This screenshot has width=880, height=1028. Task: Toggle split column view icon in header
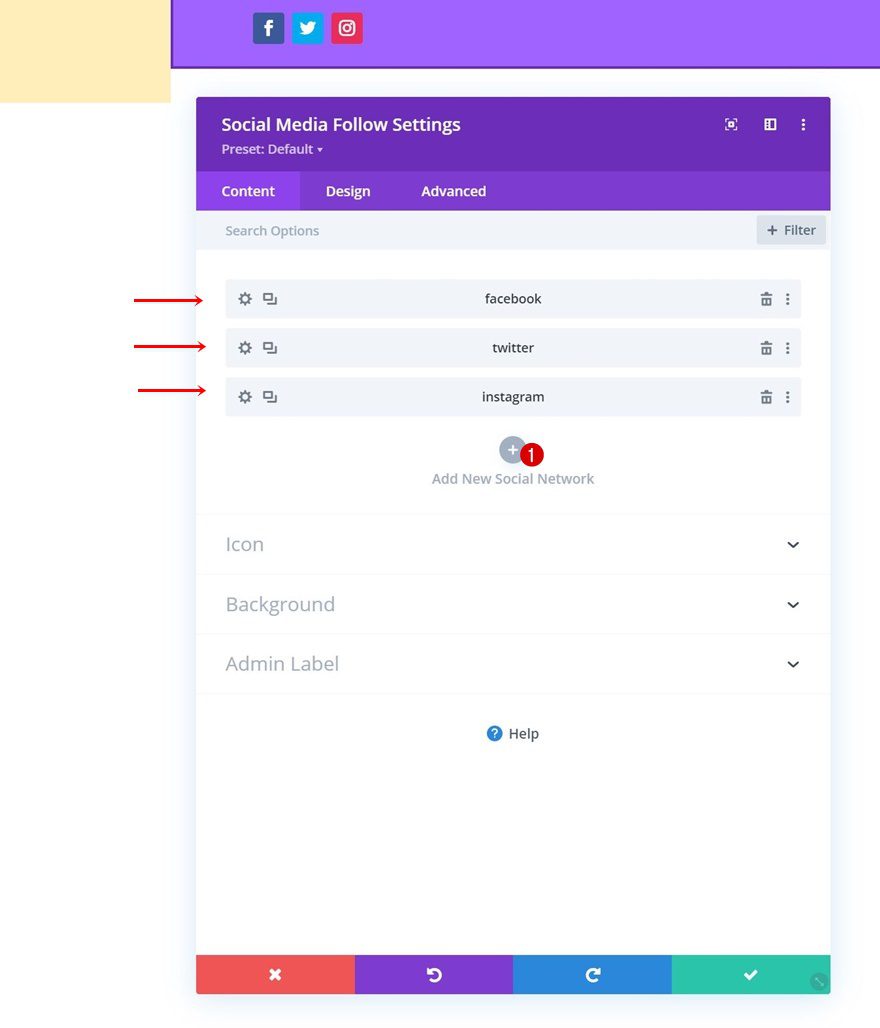(x=770, y=125)
